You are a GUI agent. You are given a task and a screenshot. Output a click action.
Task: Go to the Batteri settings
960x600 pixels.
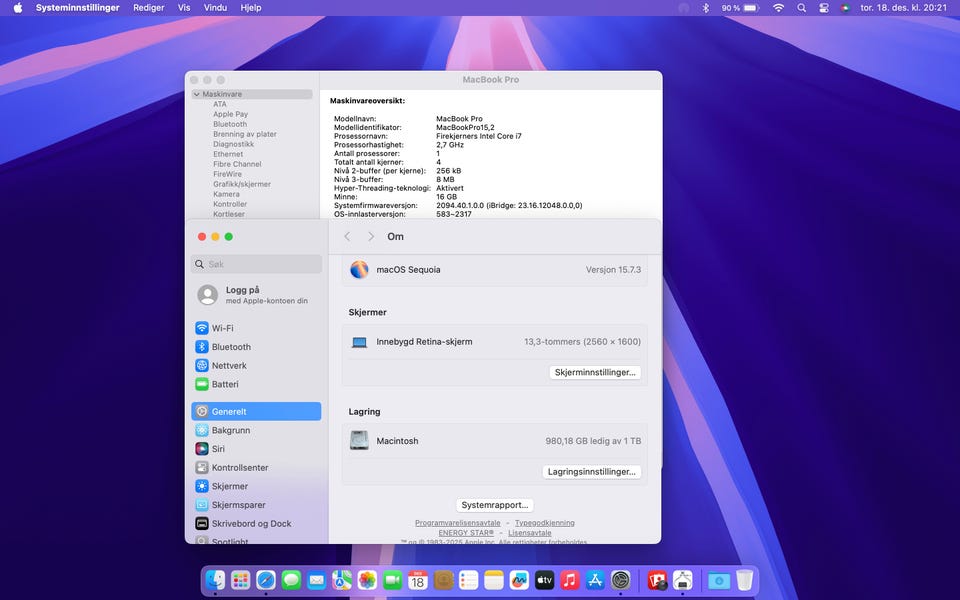[224, 384]
